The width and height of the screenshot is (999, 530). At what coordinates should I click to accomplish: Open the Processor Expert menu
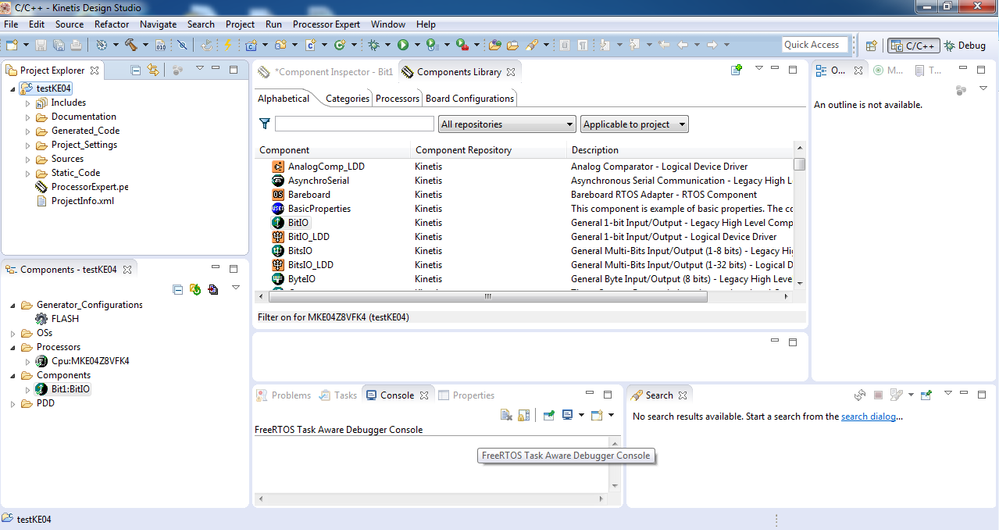(326, 24)
